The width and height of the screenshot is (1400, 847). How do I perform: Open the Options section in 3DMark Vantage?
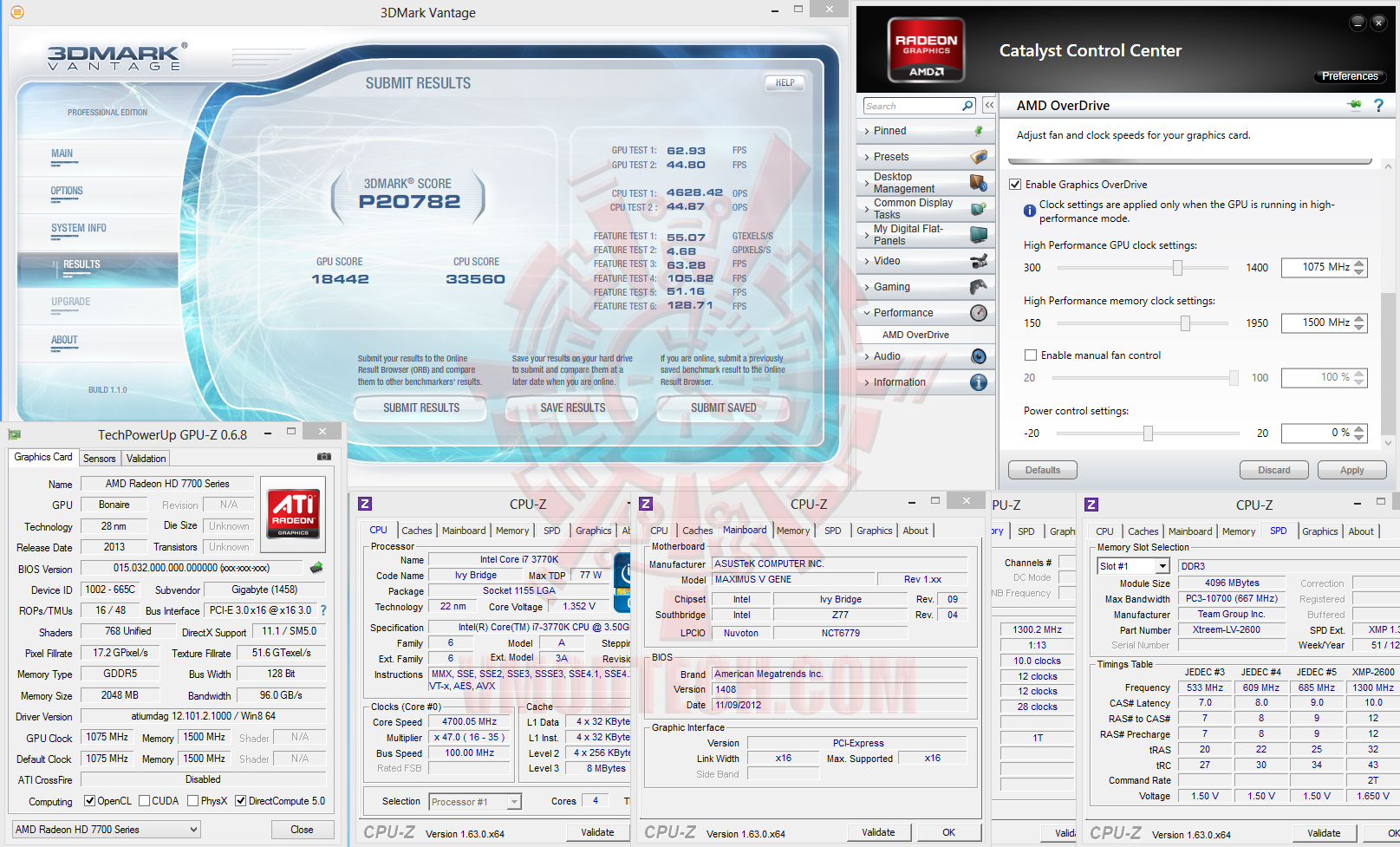67,192
